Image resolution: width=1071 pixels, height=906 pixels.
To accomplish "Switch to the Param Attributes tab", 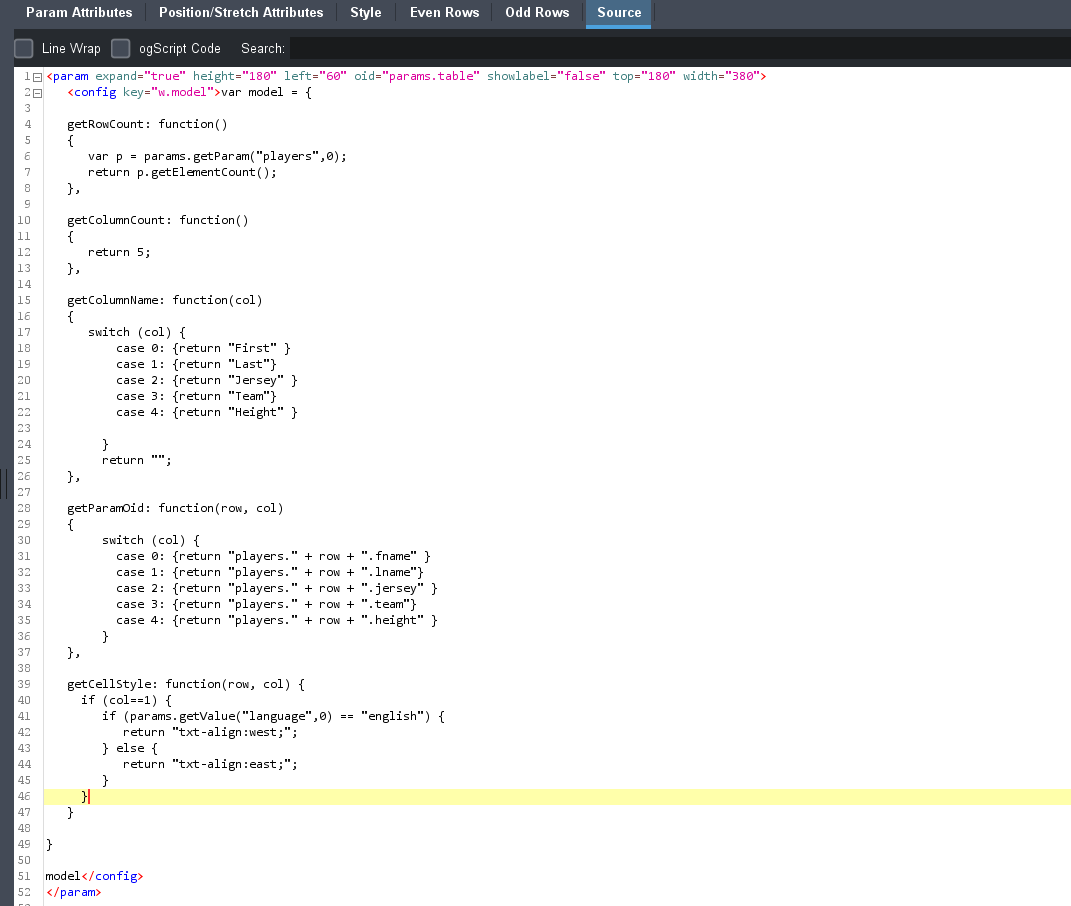I will point(79,13).
